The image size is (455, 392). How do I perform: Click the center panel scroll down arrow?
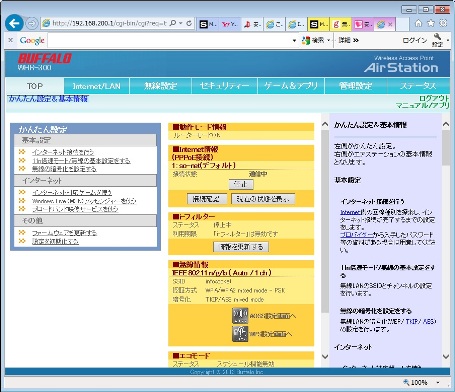click(325, 357)
